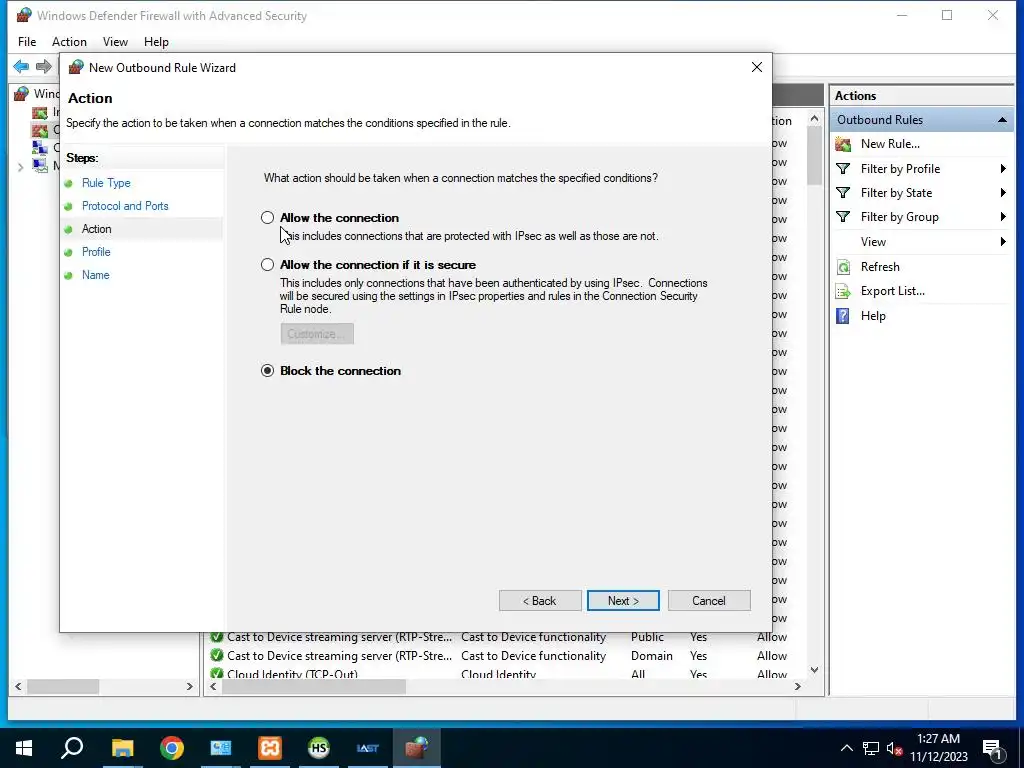
Task: Click the Connection Security Rules tree icon
Action: tap(40, 148)
